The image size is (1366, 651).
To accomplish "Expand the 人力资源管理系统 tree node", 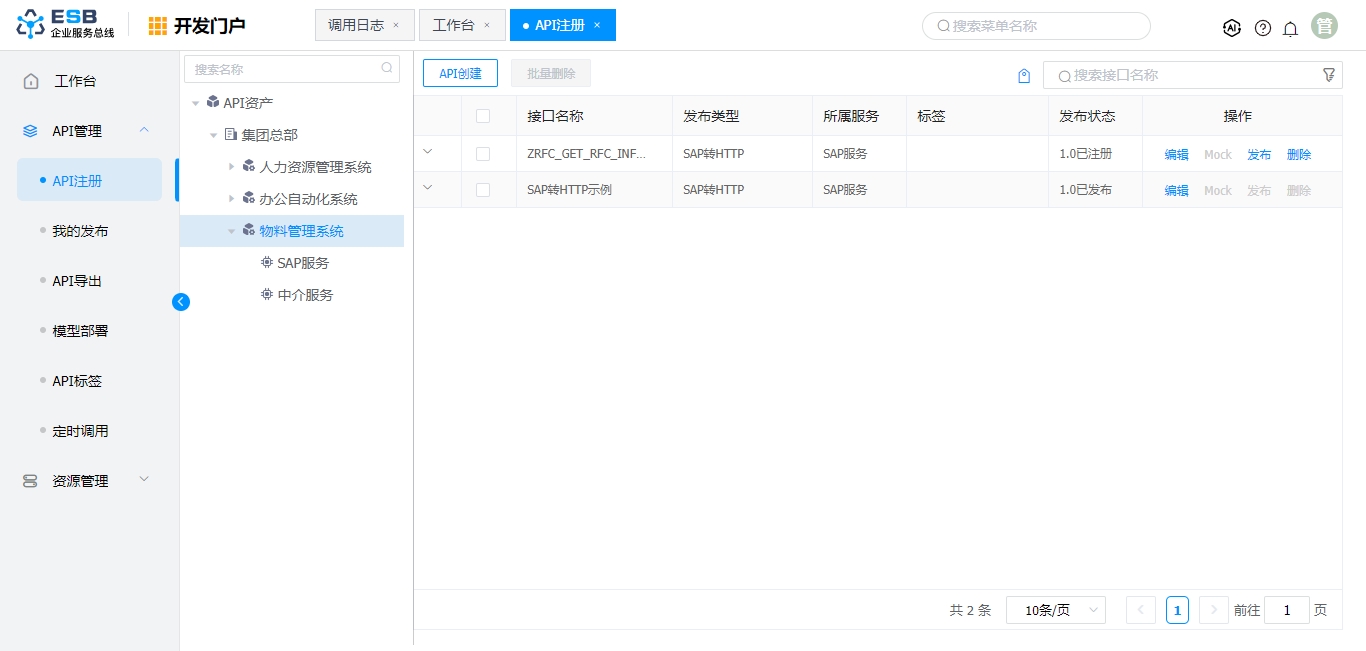I will [232, 167].
